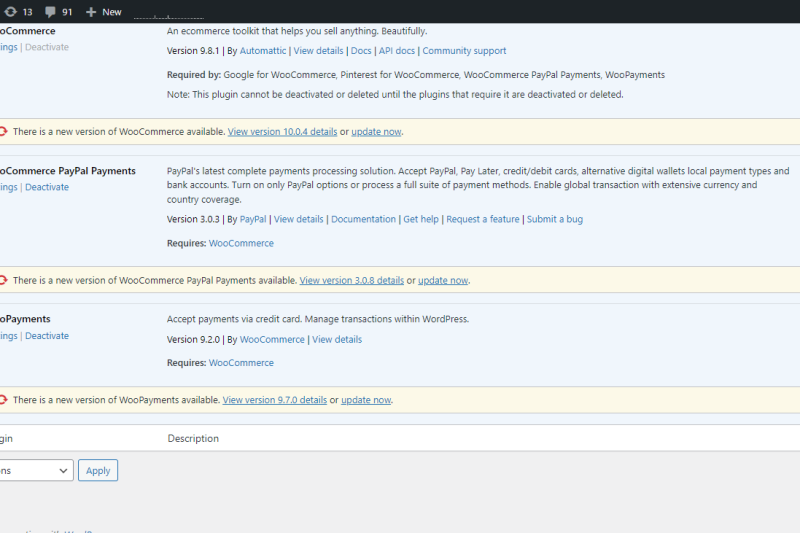Click WooPayments update notice refresh icon
The height and width of the screenshot is (533, 800).
click(x=3, y=400)
